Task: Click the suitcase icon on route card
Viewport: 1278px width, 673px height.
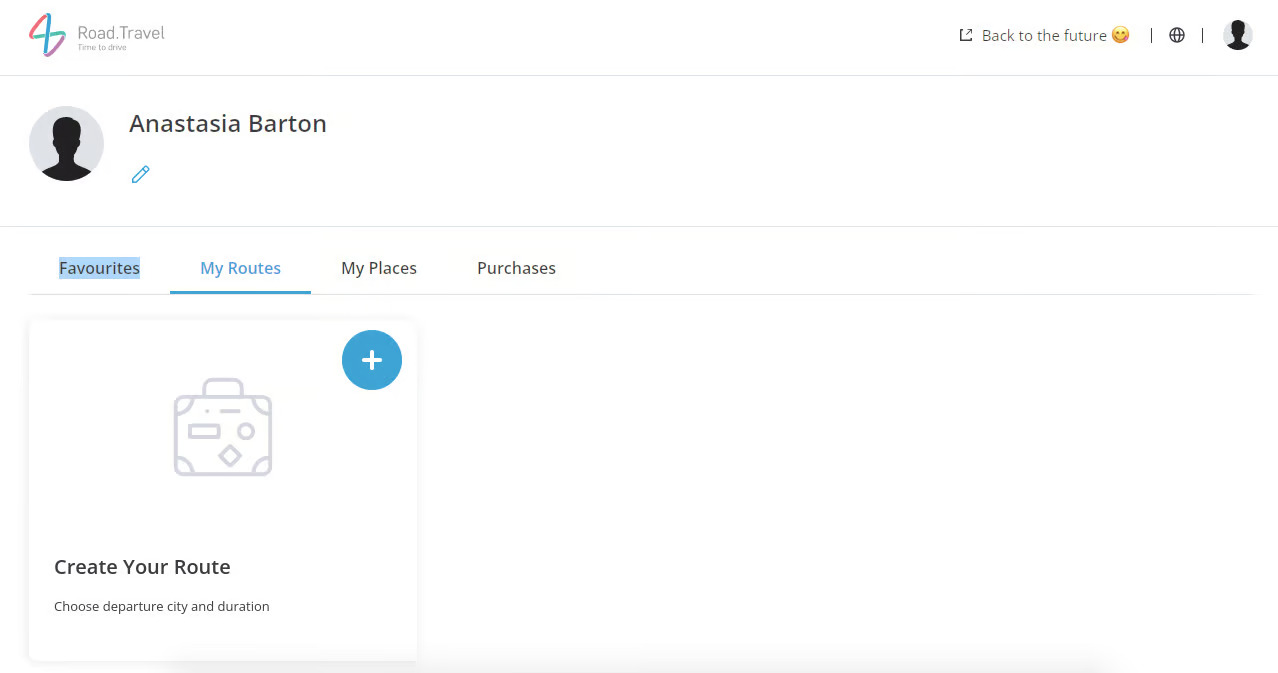Action: tap(223, 427)
